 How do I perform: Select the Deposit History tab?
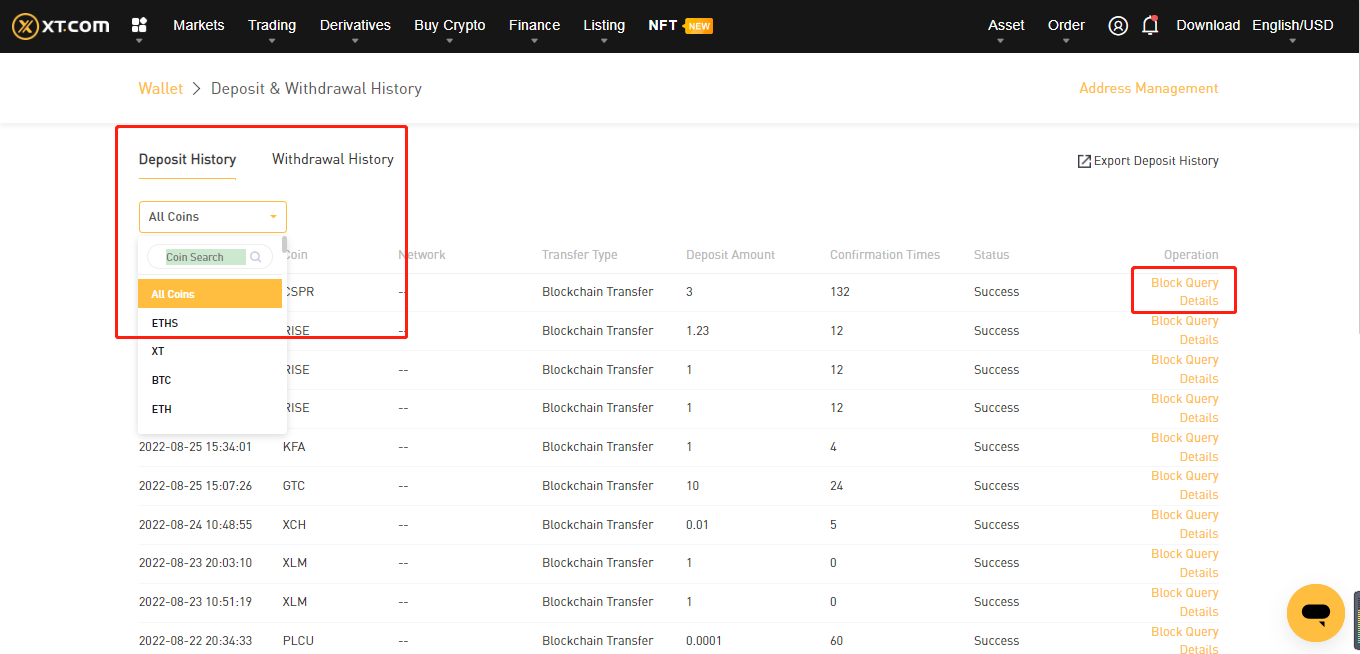[187, 159]
